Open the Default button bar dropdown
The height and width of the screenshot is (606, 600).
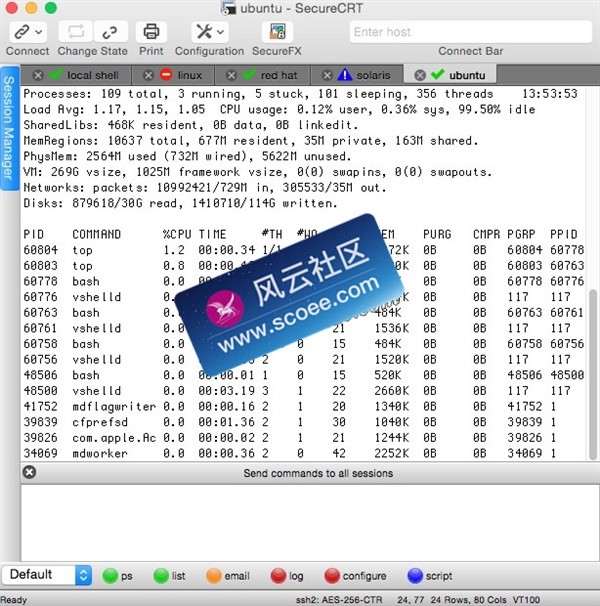(47, 575)
